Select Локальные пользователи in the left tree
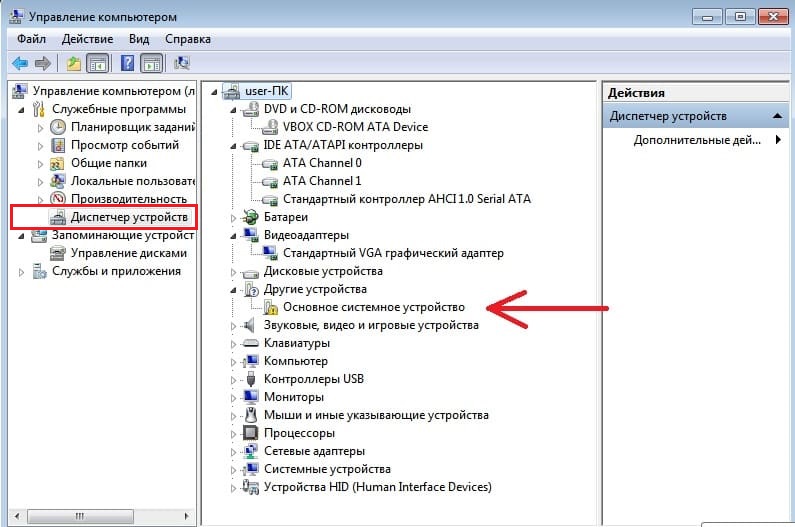Image resolution: width=795 pixels, height=527 pixels. pyautogui.click(x=133, y=181)
